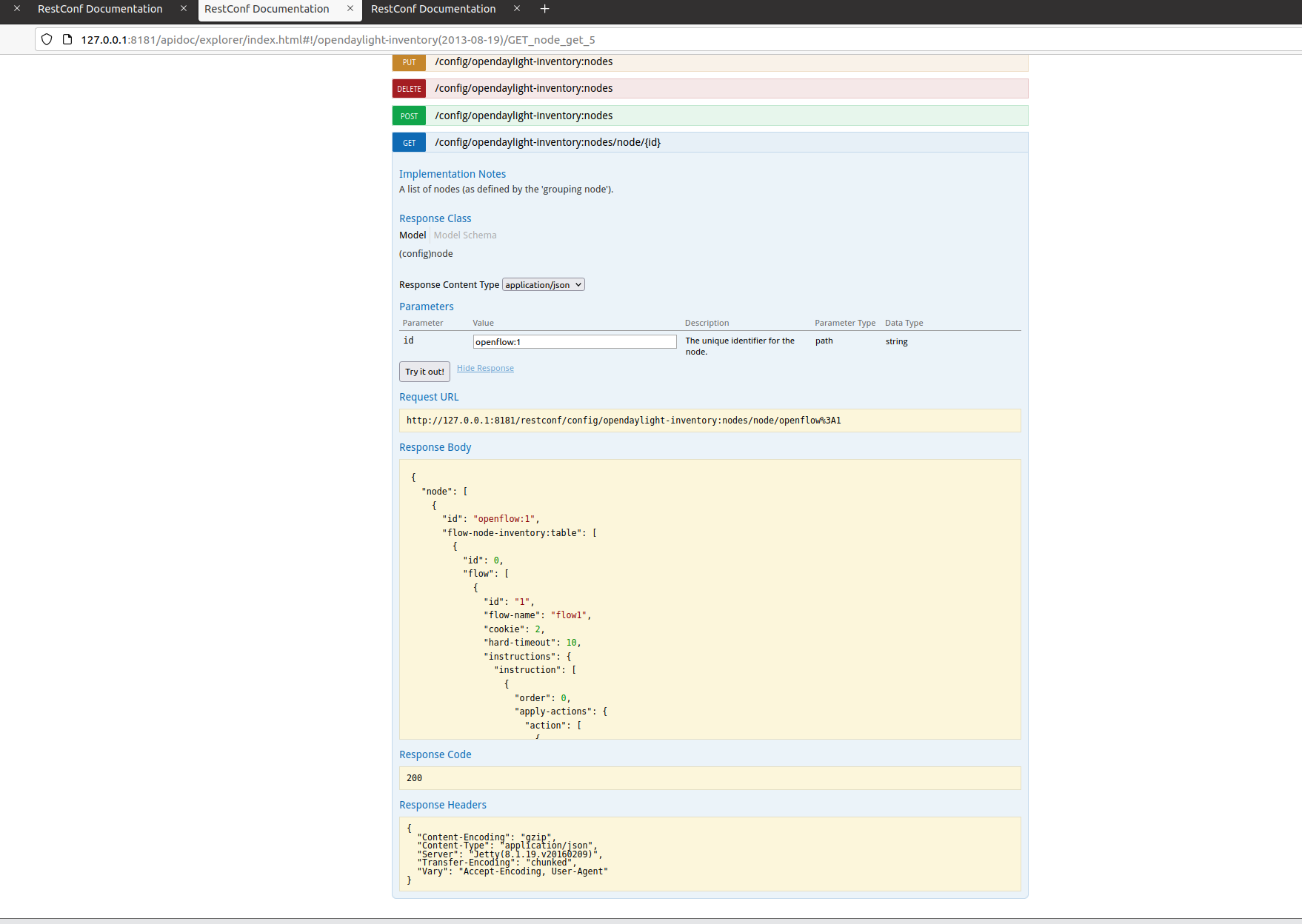
Task: Click the "string" data type cell
Action: point(896,341)
